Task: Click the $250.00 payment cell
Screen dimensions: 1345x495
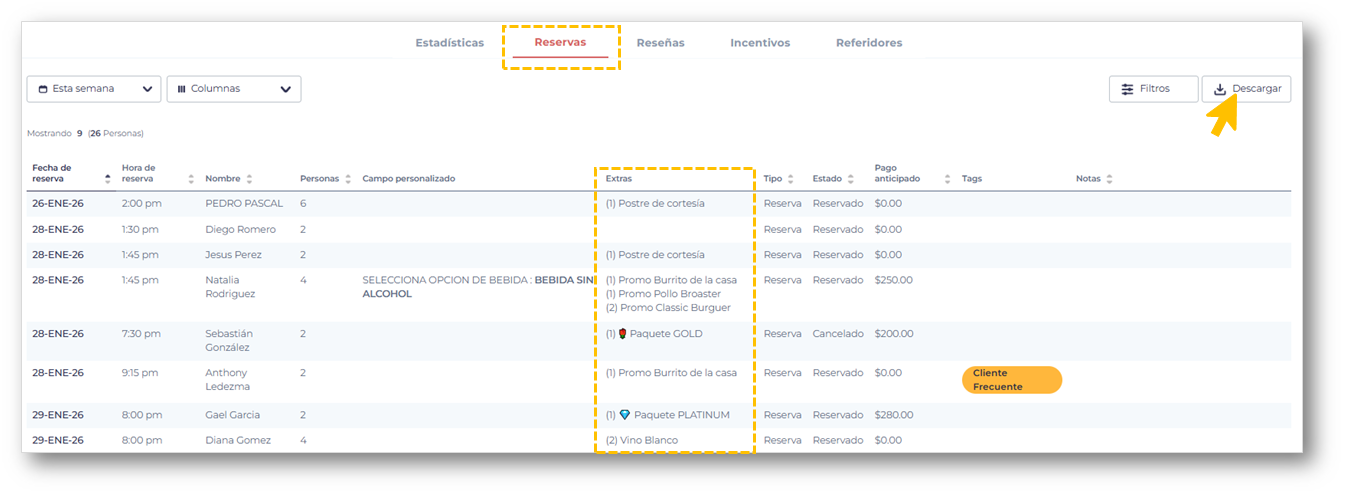Action: [894, 280]
